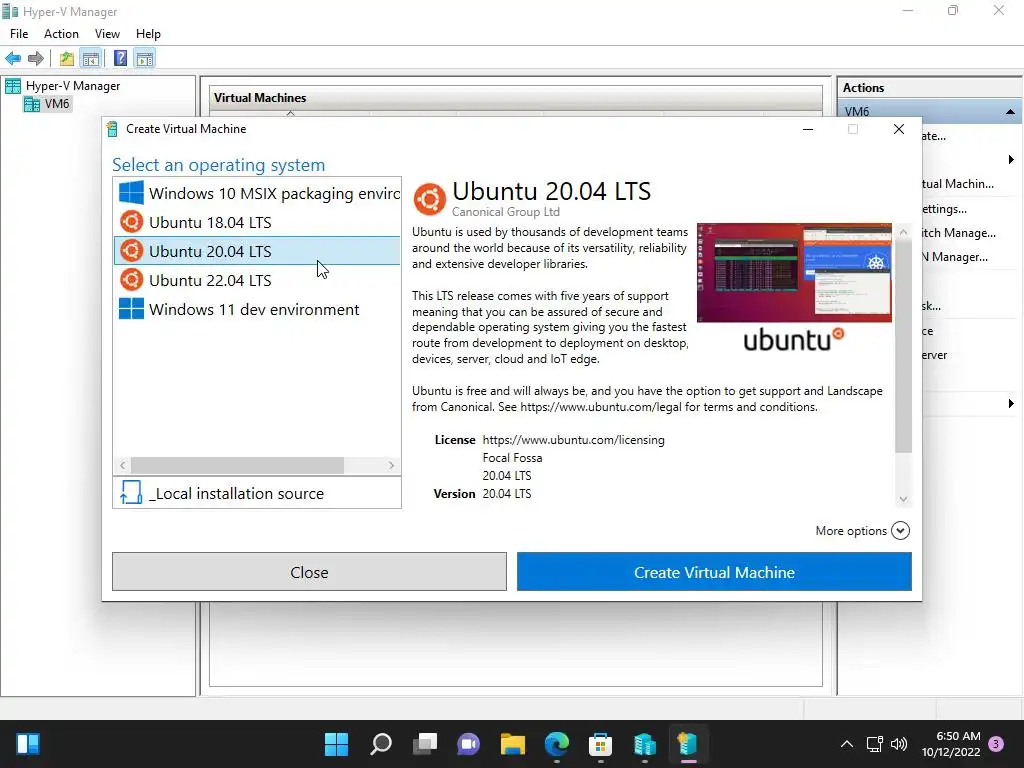Toggle the Show/Hide Console Tree toolbar icon
This screenshot has width=1024, height=768.
[x=91, y=59]
